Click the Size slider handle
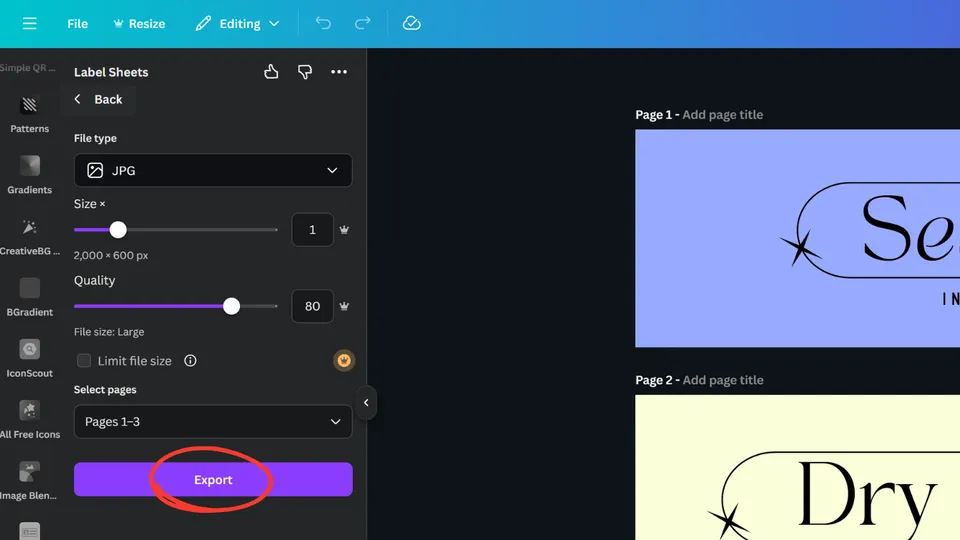The height and width of the screenshot is (540, 960). point(118,230)
